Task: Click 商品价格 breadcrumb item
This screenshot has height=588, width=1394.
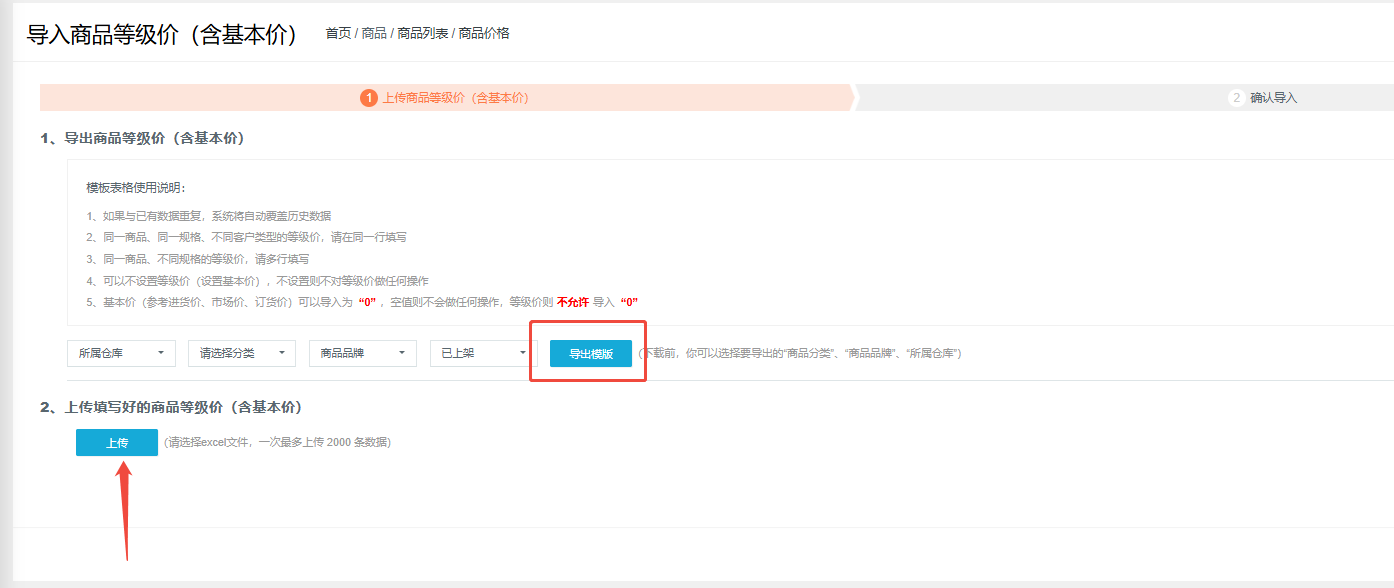Action: [x=484, y=33]
